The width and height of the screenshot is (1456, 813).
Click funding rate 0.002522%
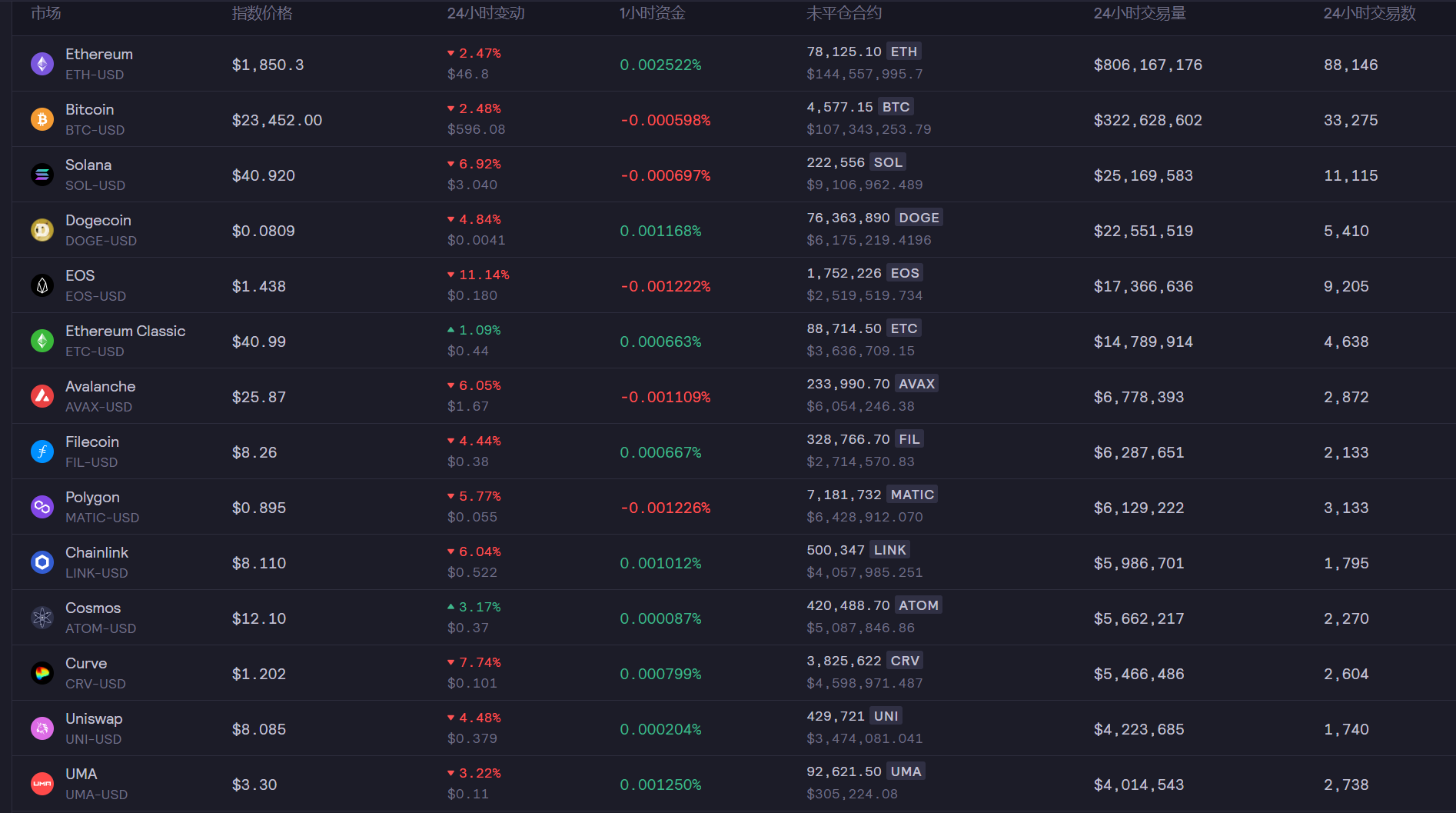(661, 65)
